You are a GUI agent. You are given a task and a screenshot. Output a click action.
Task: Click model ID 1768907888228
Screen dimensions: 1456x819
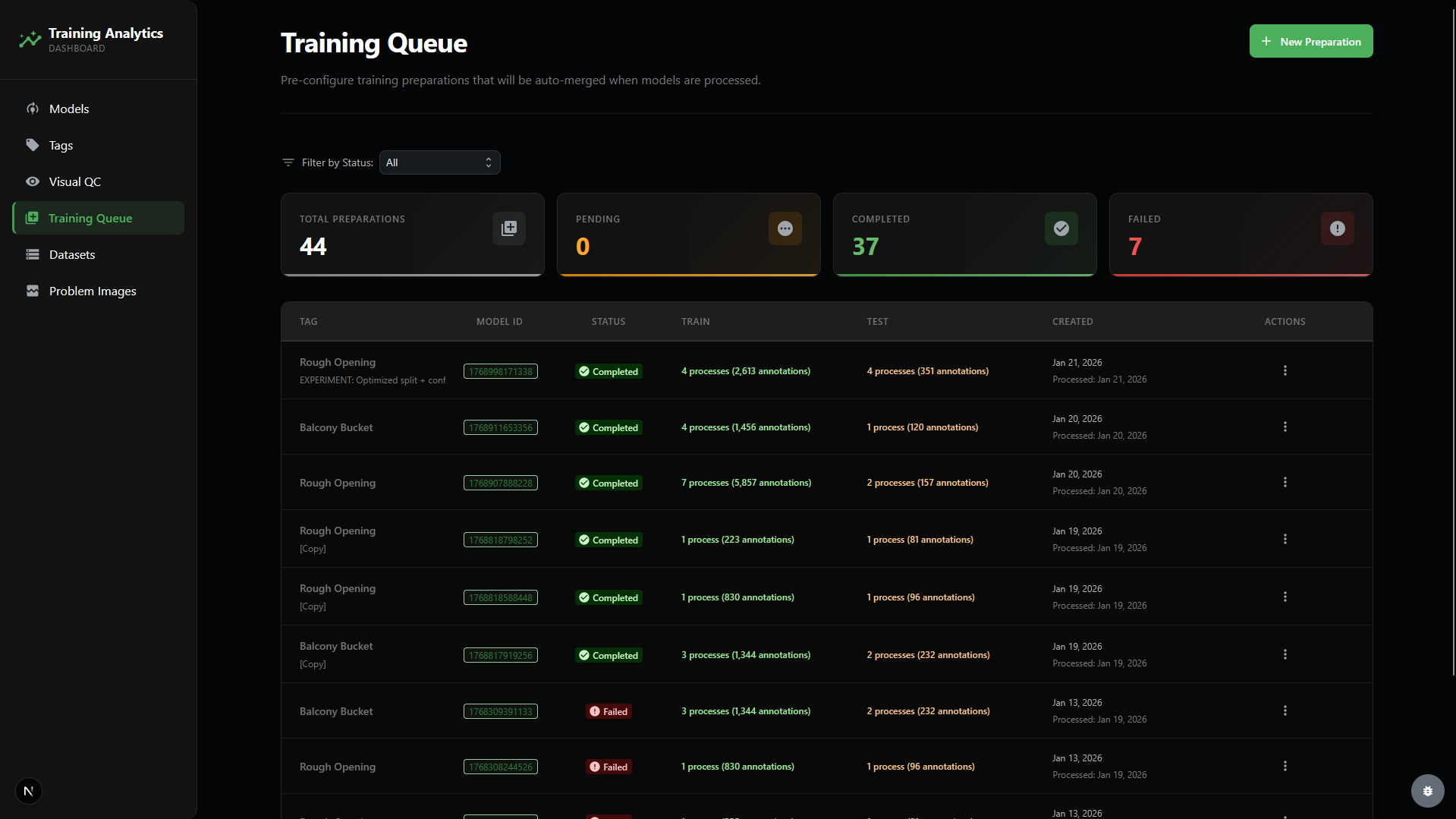pyautogui.click(x=501, y=483)
